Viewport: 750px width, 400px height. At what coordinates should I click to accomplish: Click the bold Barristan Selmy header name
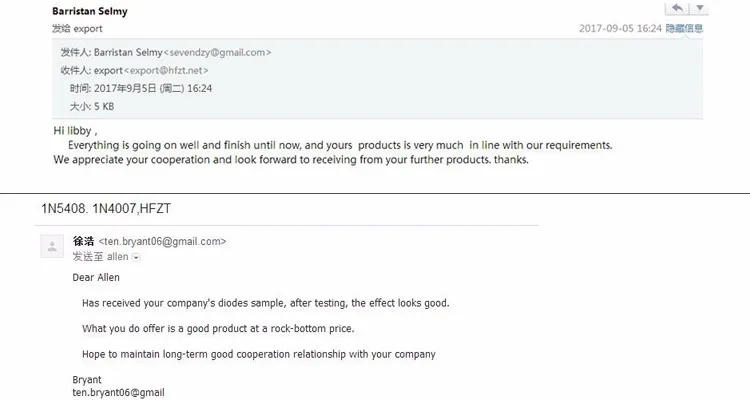[x=90, y=12]
